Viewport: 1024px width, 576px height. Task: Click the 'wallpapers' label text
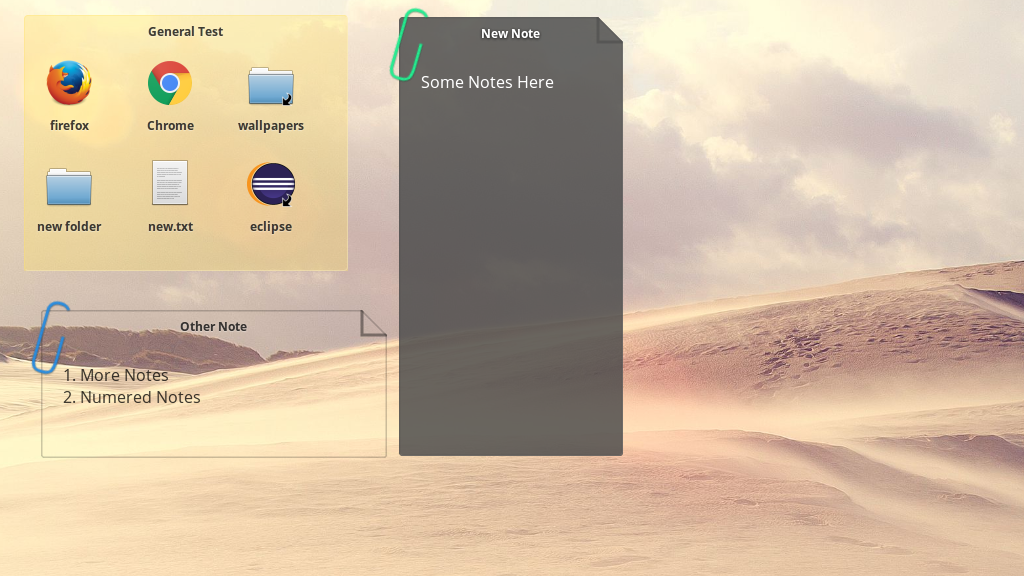pos(271,126)
